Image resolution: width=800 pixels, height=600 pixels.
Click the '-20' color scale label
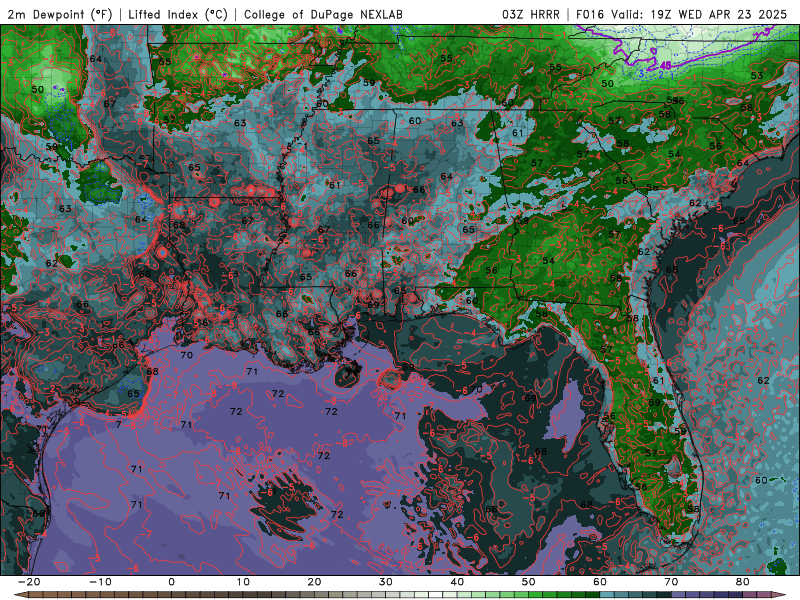click(x=29, y=582)
